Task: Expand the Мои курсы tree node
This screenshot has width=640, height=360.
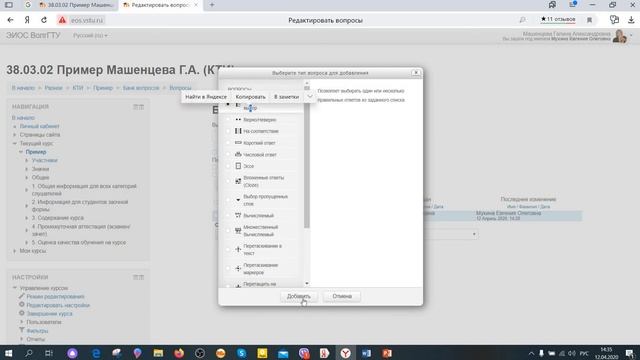Action: tap(15, 251)
